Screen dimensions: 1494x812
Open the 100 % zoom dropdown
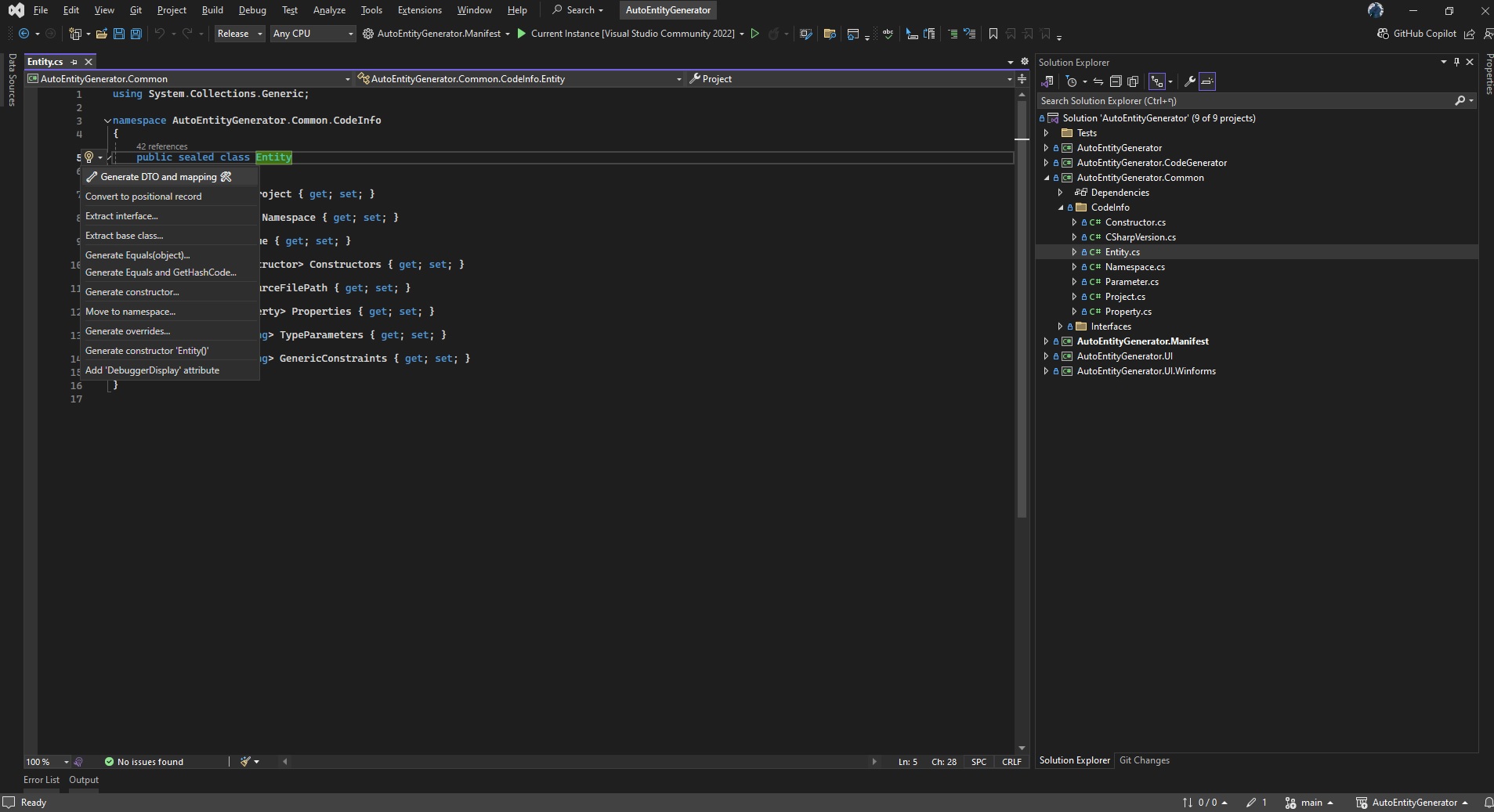[47, 762]
